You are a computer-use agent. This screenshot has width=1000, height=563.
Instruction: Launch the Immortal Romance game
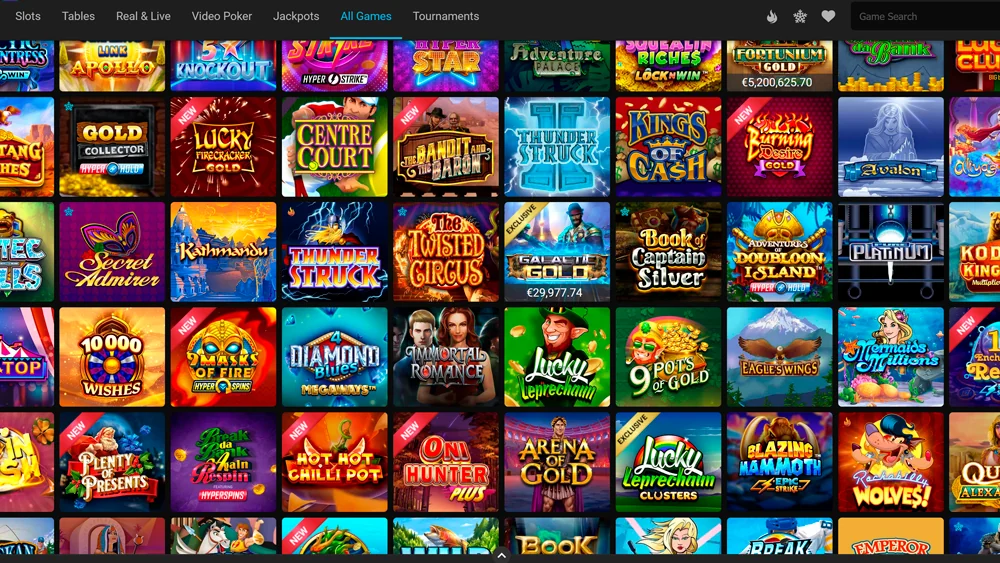[446, 357]
